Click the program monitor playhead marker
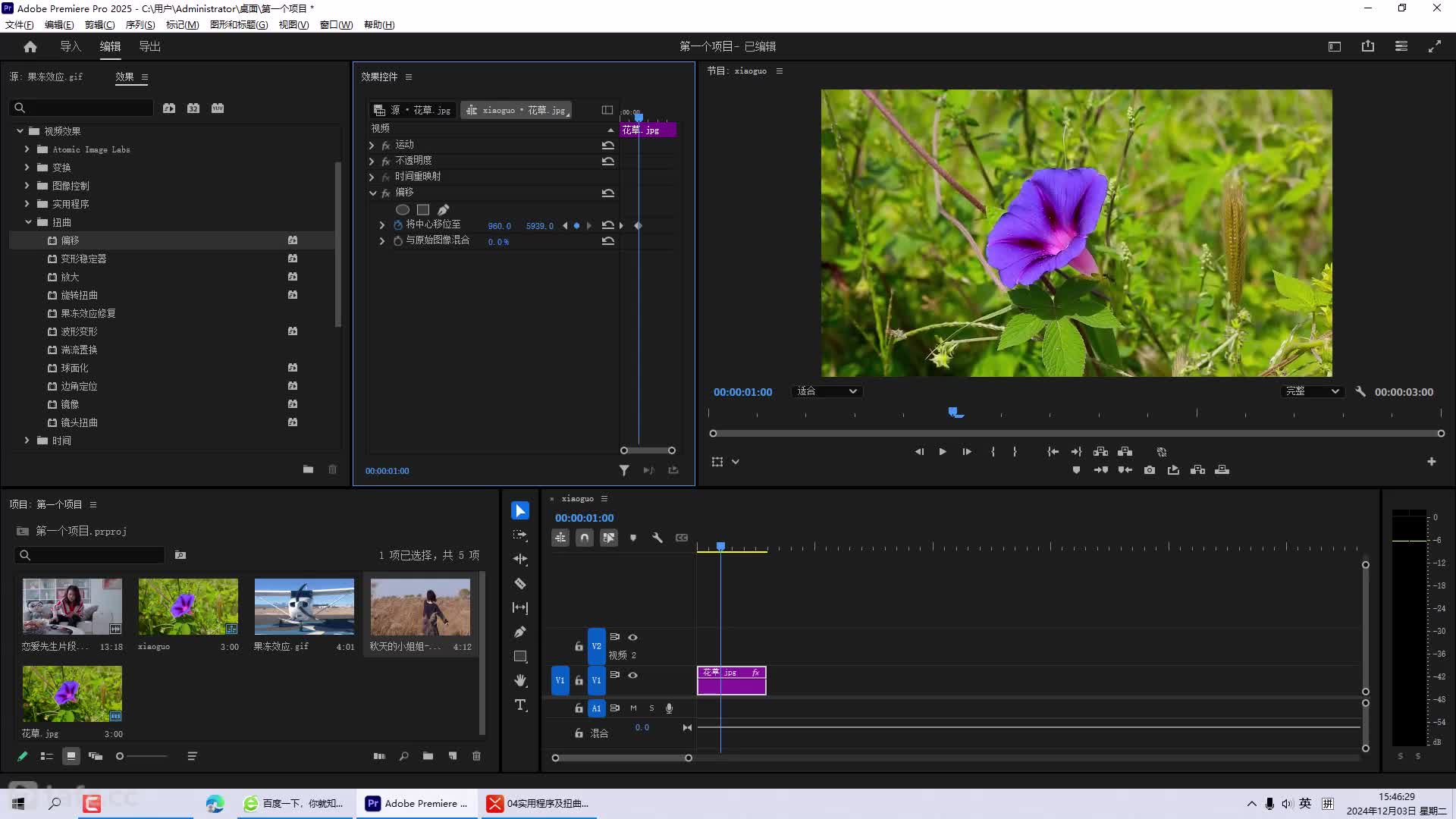Image resolution: width=1456 pixels, height=819 pixels. tap(954, 412)
